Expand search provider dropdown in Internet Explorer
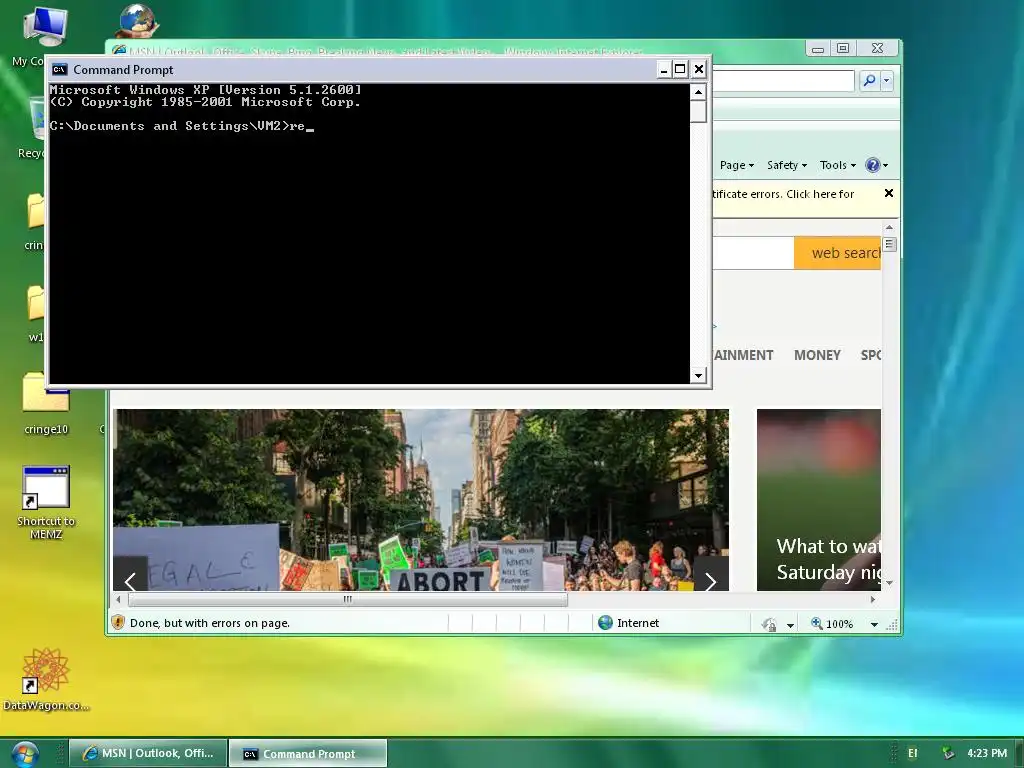 886,81
